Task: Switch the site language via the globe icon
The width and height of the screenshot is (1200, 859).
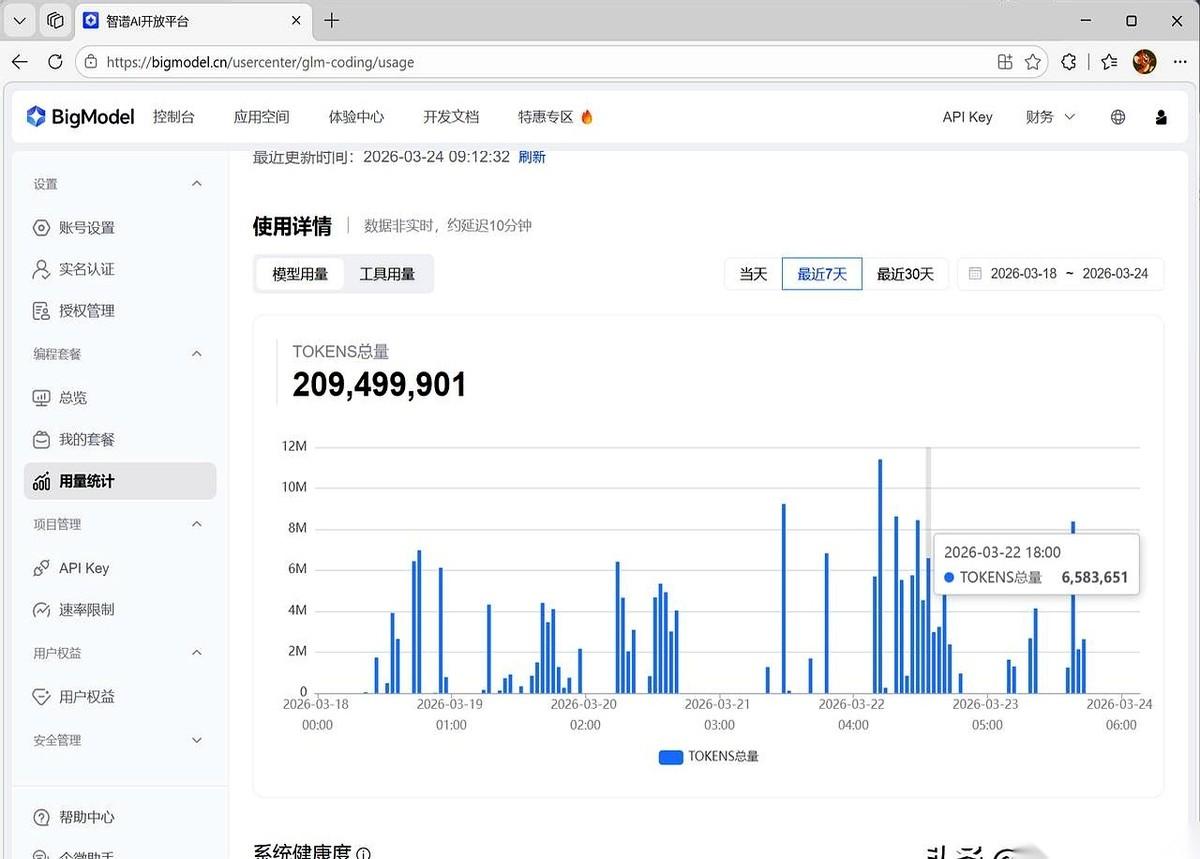Action: click(x=1117, y=116)
